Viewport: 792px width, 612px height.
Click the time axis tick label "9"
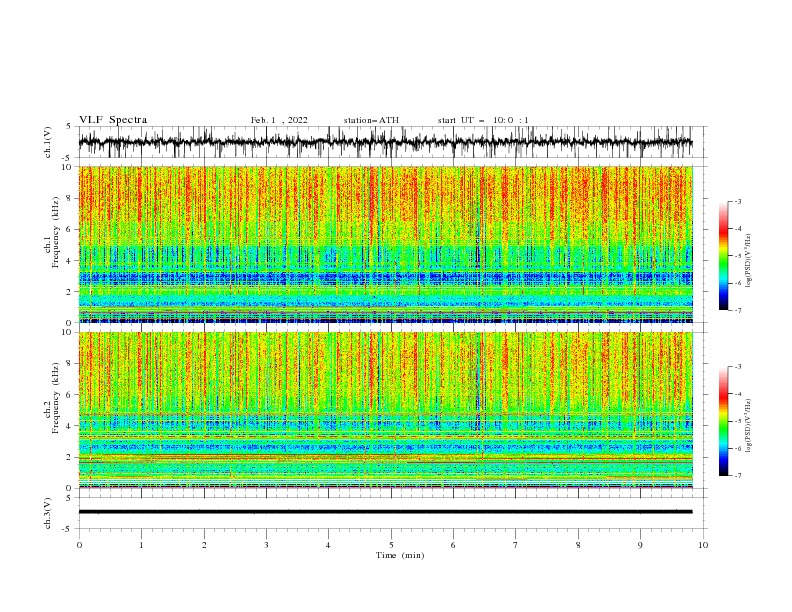[640, 545]
